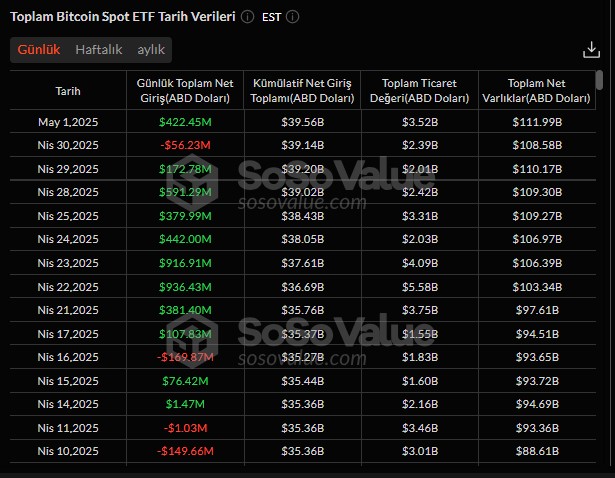Click the info icon beside the table title
615x478 pixels.
click(247, 17)
